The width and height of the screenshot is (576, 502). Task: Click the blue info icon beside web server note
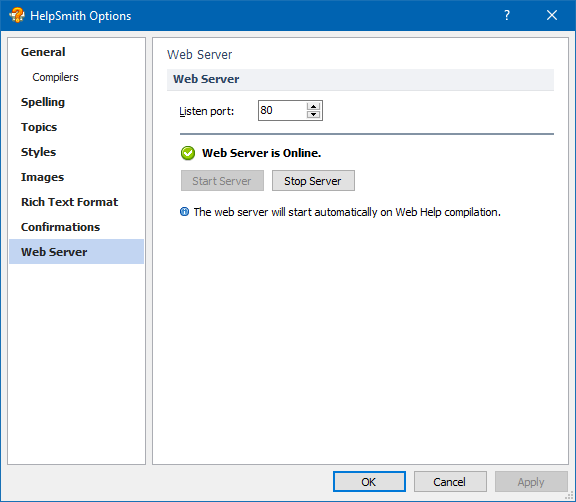pyautogui.click(x=184, y=212)
